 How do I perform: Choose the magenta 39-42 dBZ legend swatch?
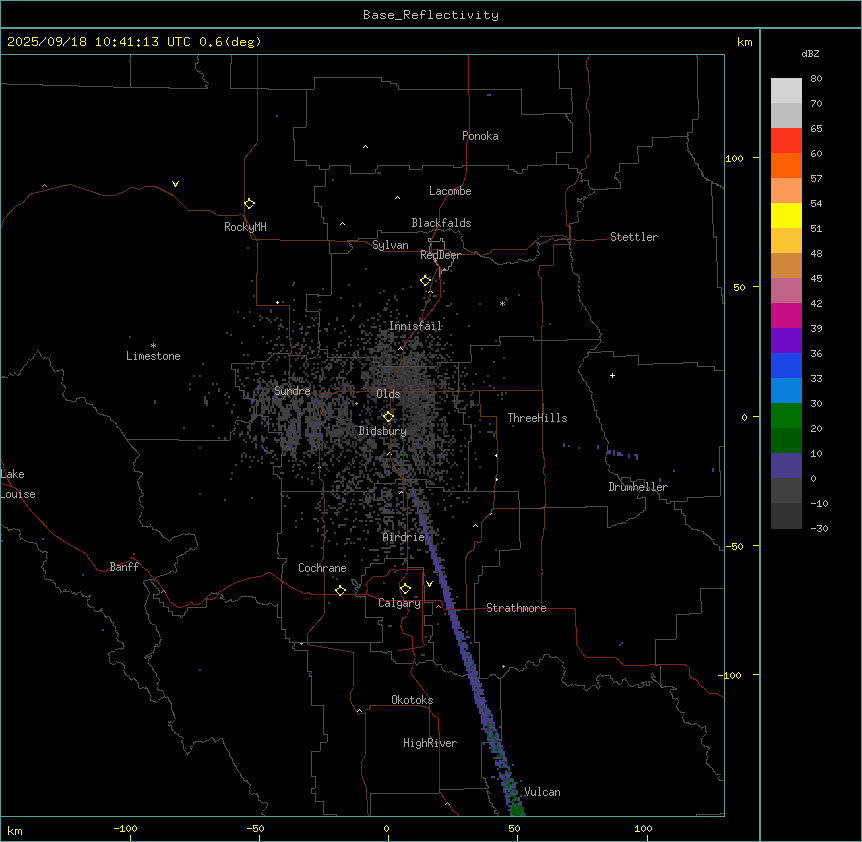[x=786, y=316]
